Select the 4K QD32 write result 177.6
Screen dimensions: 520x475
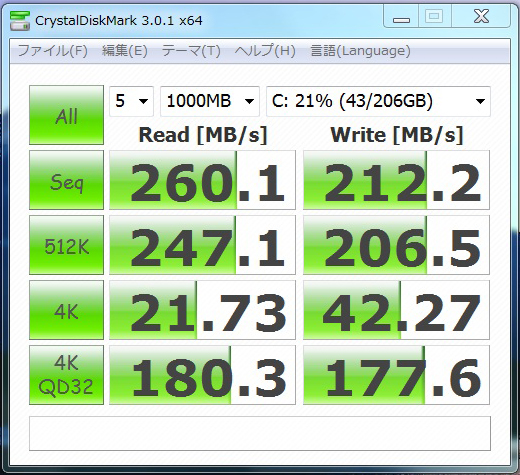tap(396, 375)
